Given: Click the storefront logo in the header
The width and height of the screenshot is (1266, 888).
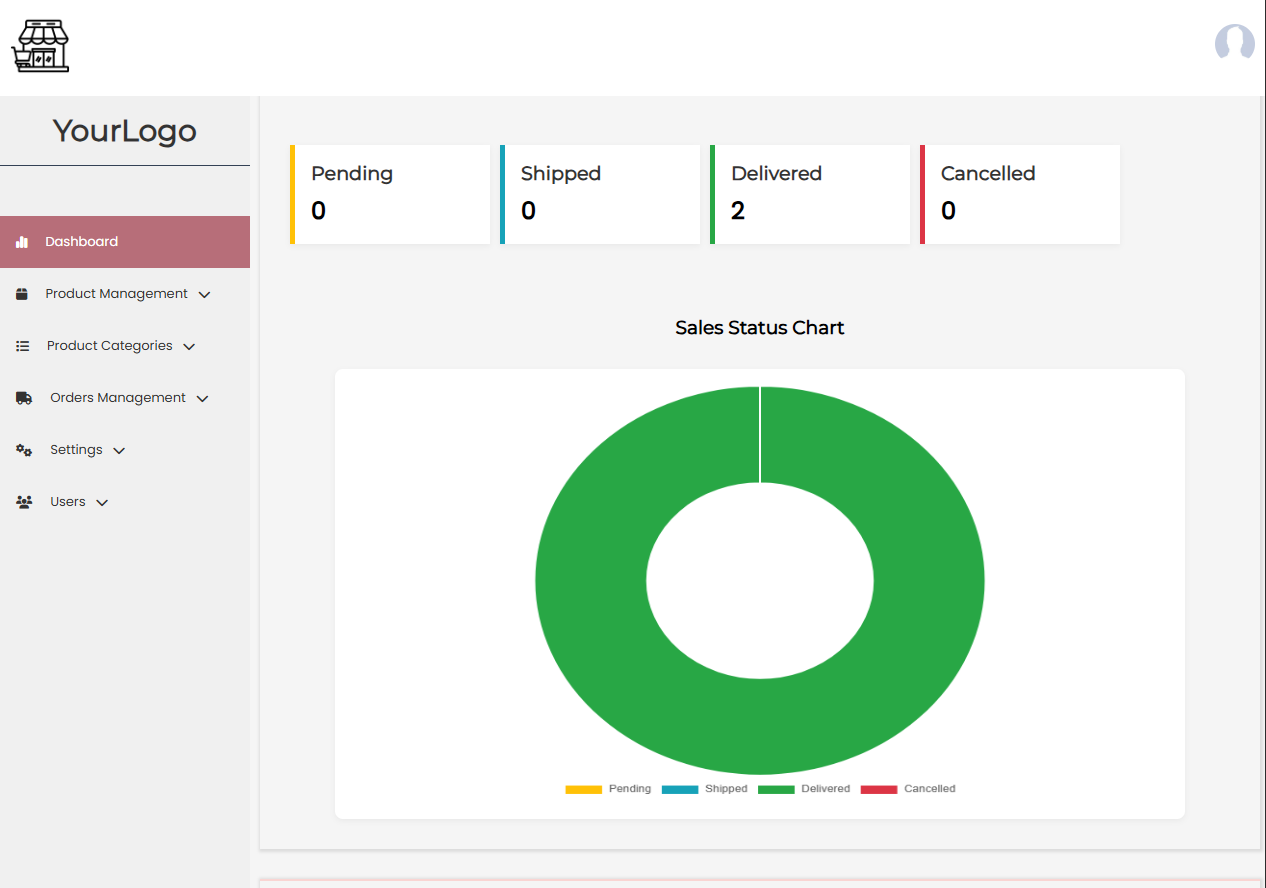Looking at the screenshot, I should pos(40,44).
